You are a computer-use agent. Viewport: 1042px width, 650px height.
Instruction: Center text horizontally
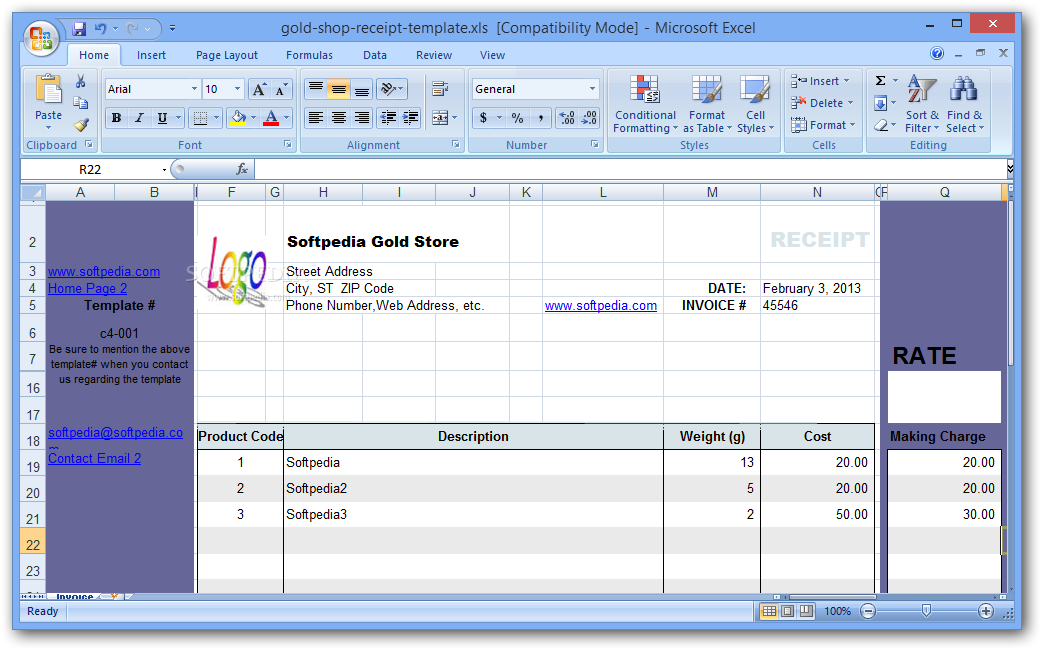tap(339, 118)
